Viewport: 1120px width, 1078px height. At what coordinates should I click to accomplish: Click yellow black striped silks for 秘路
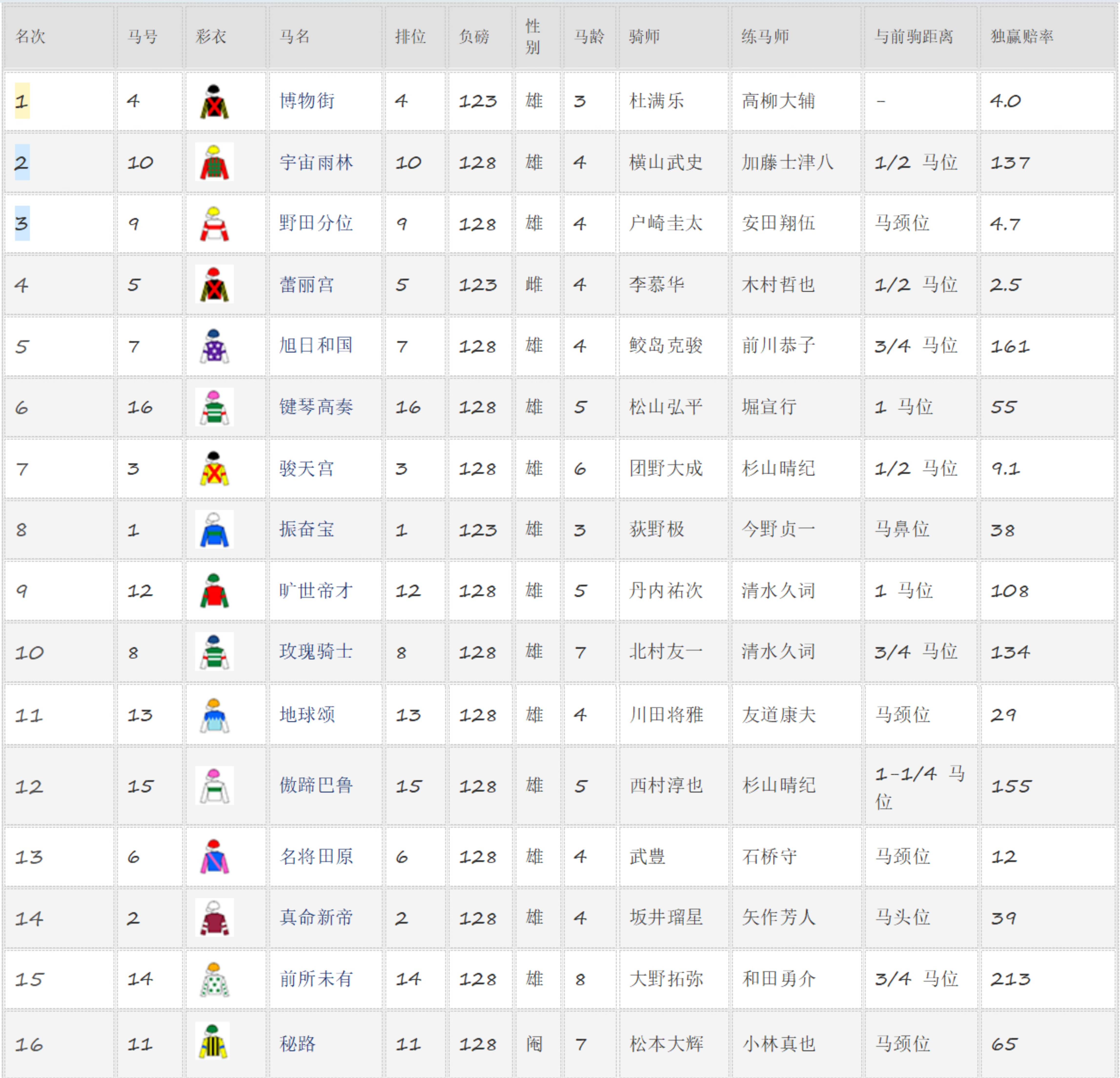pyautogui.click(x=214, y=1041)
